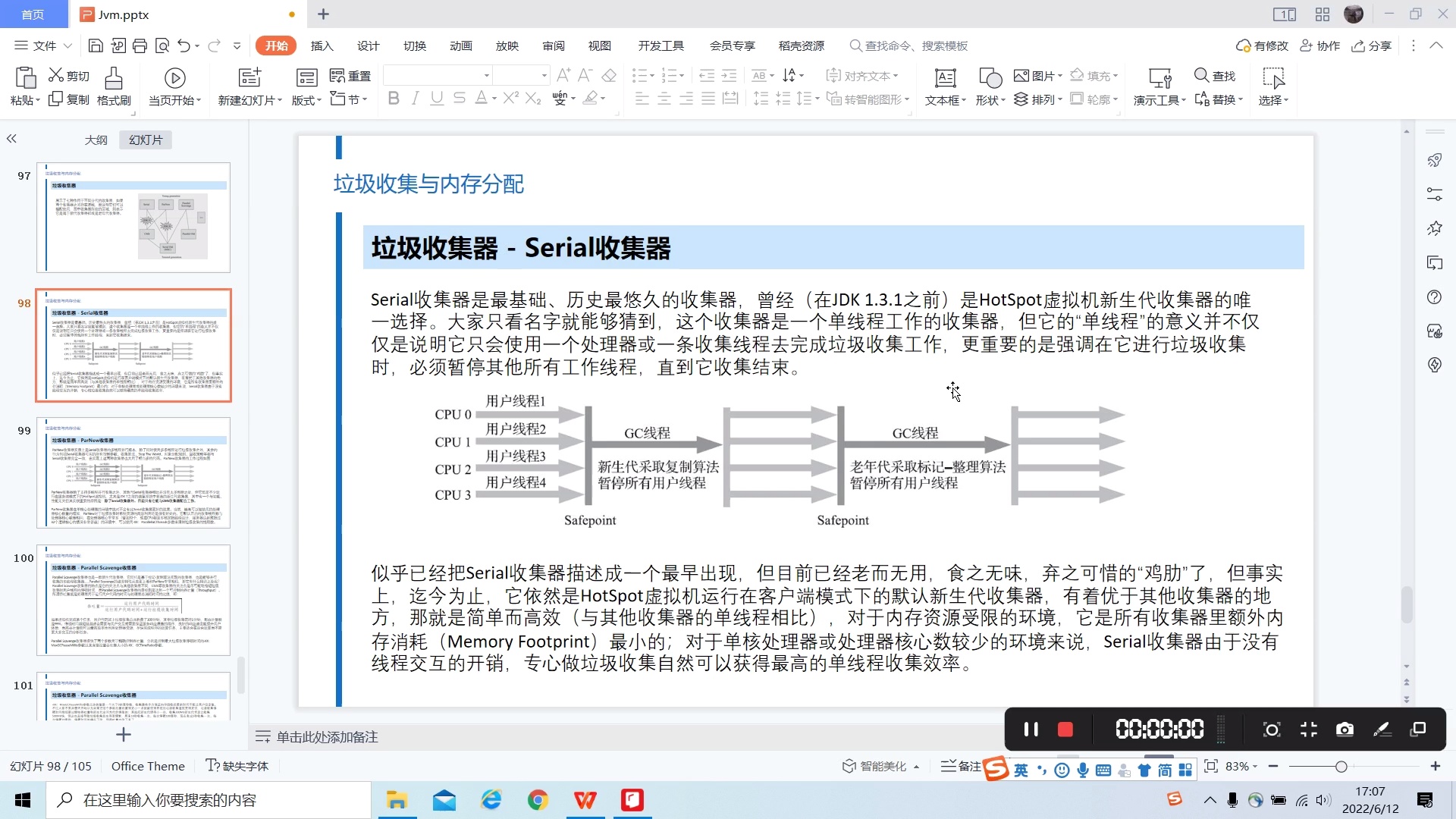Open the Find (查找) tool
This screenshot has width=1456, height=819.
pyautogui.click(x=1216, y=75)
